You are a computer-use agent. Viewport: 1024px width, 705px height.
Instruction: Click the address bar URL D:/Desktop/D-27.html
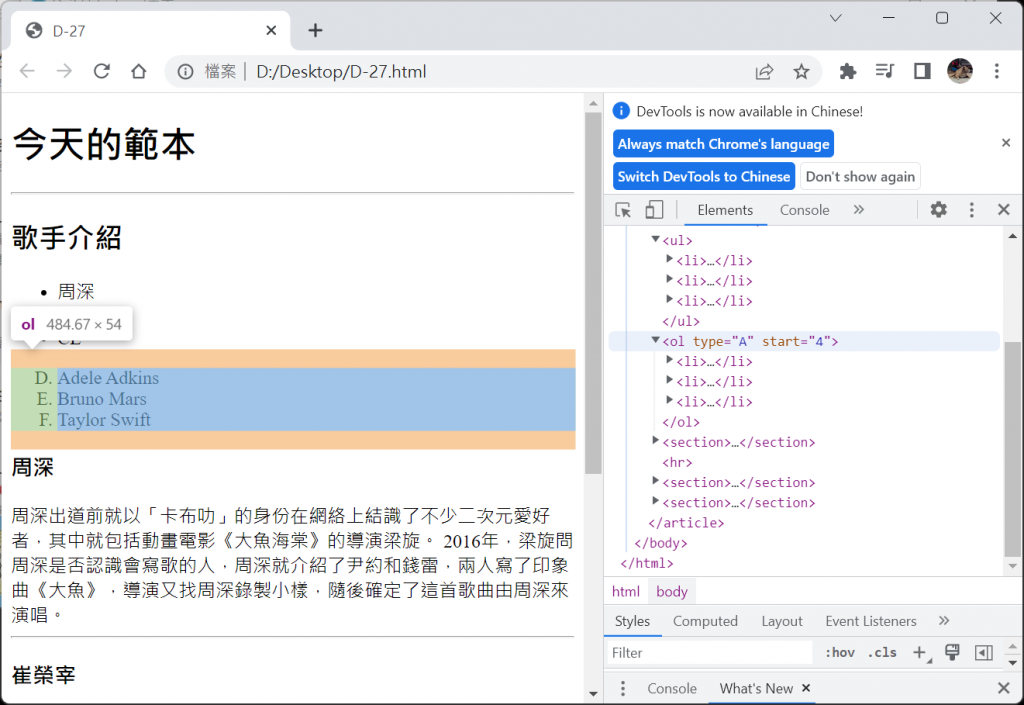[341, 72]
